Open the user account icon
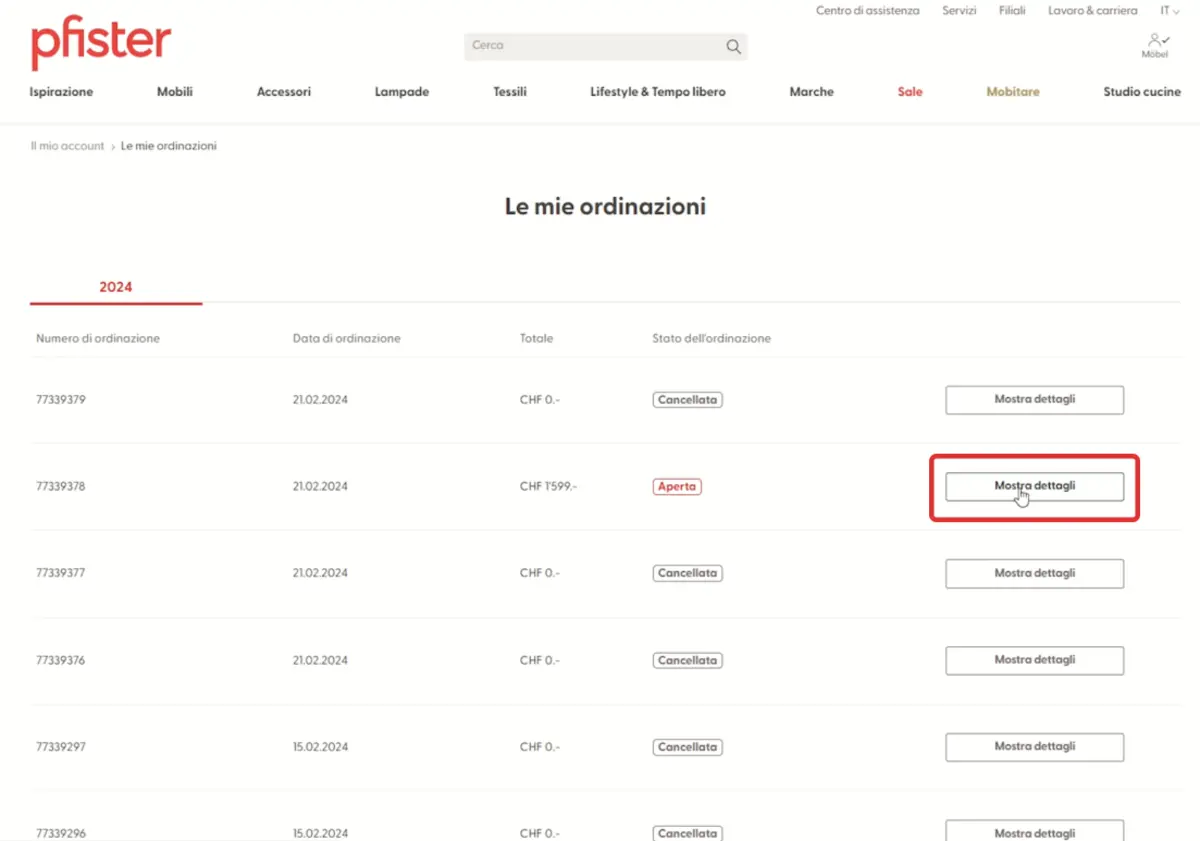Viewport: 1200px width, 841px height. tap(1155, 42)
